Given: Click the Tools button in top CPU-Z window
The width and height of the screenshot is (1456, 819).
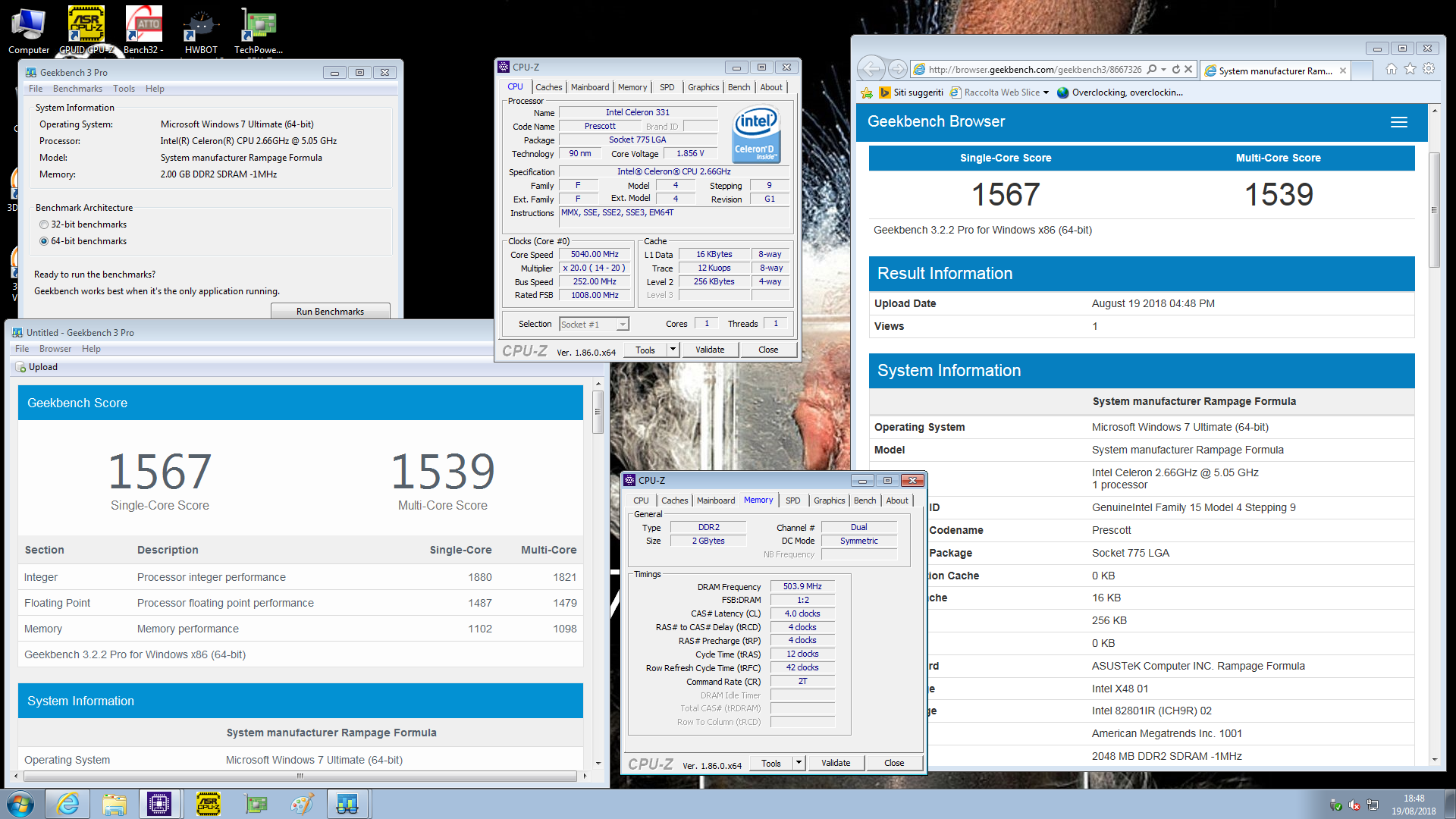Looking at the screenshot, I should point(645,350).
